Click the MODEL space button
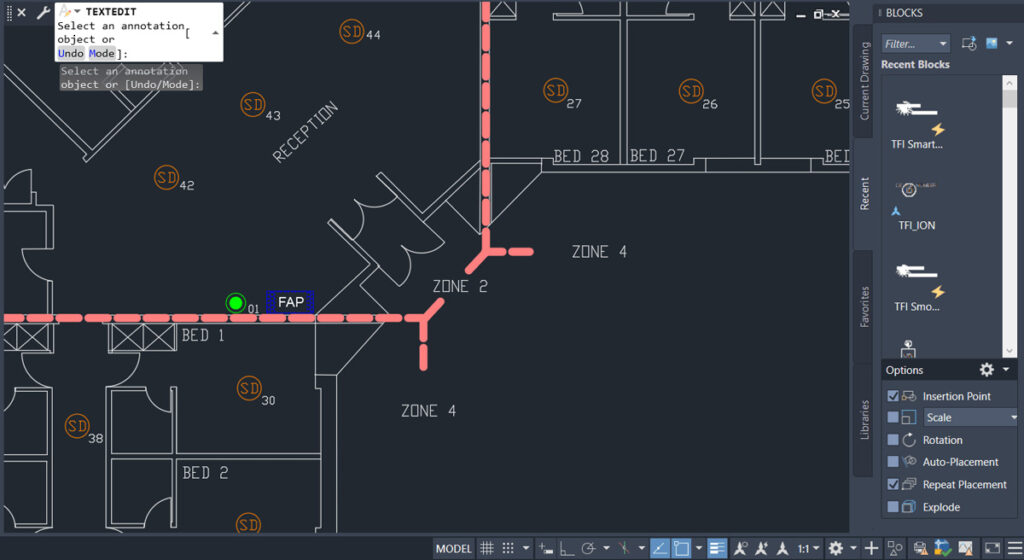The image size is (1024, 560). pyautogui.click(x=453, y=548)
